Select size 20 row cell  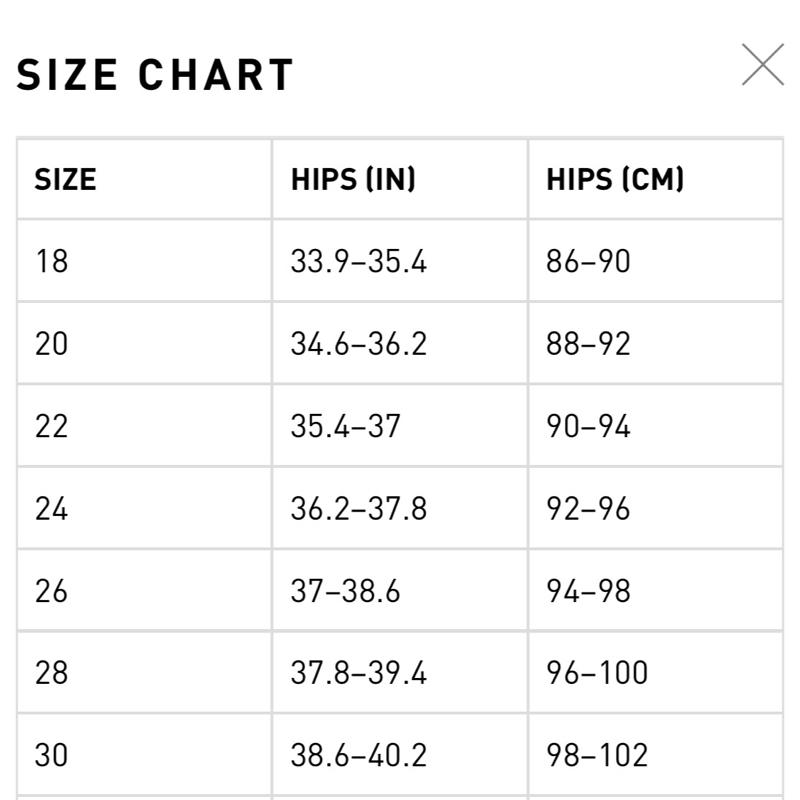(144, 343)
